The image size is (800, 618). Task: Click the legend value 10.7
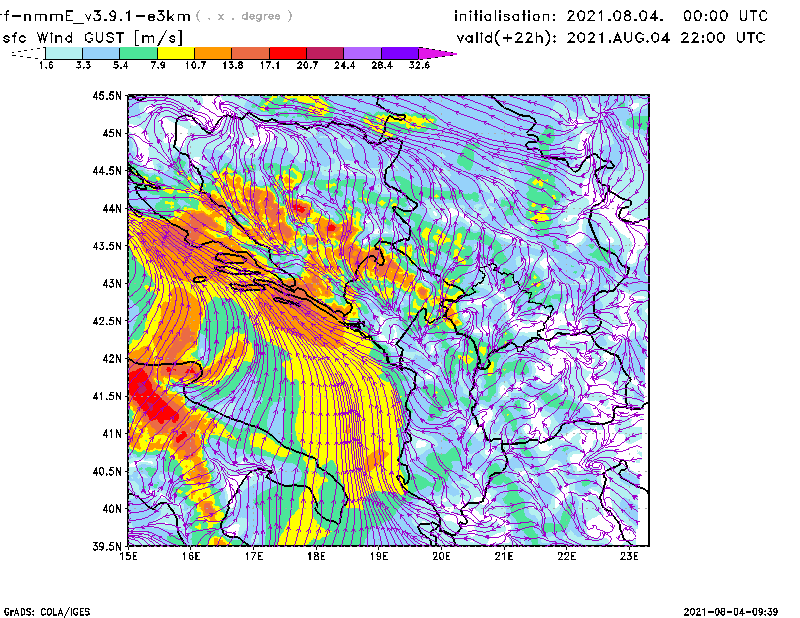(195, 65)
